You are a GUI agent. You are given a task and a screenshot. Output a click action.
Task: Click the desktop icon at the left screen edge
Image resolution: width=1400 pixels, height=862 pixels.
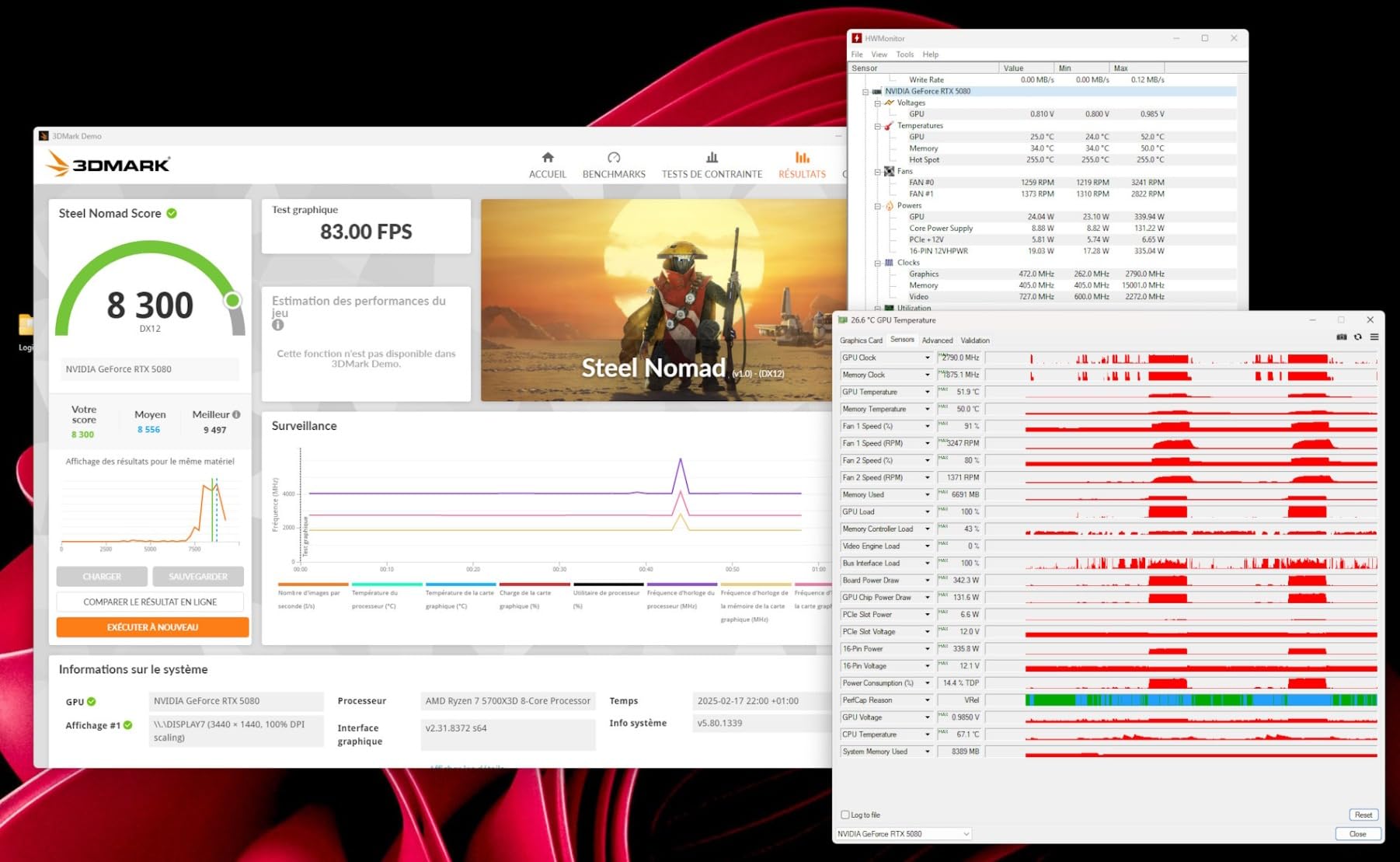coord(26,324)
